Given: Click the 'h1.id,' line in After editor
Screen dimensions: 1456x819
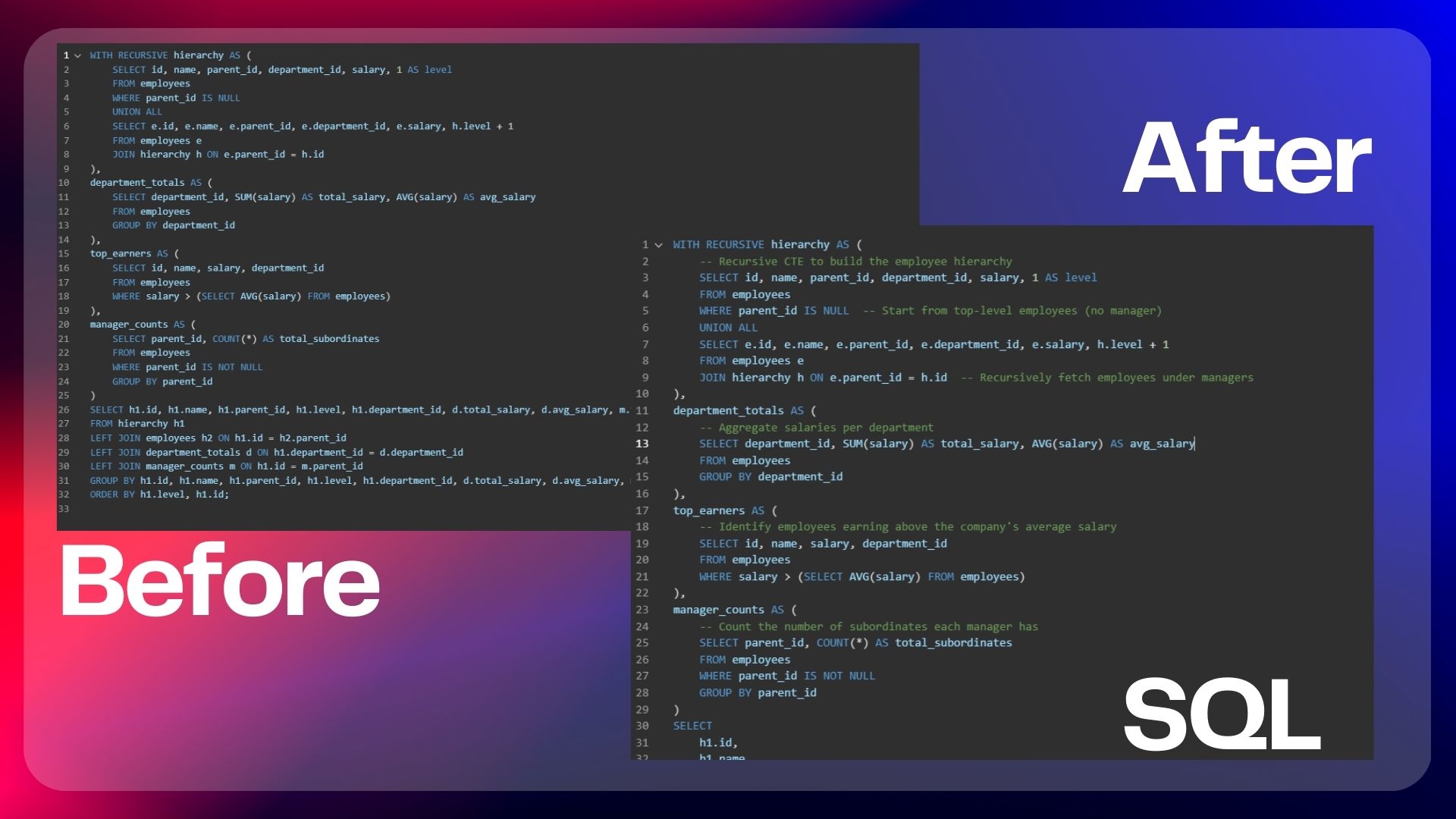Looking at the screenshot, I should [718, 742].
